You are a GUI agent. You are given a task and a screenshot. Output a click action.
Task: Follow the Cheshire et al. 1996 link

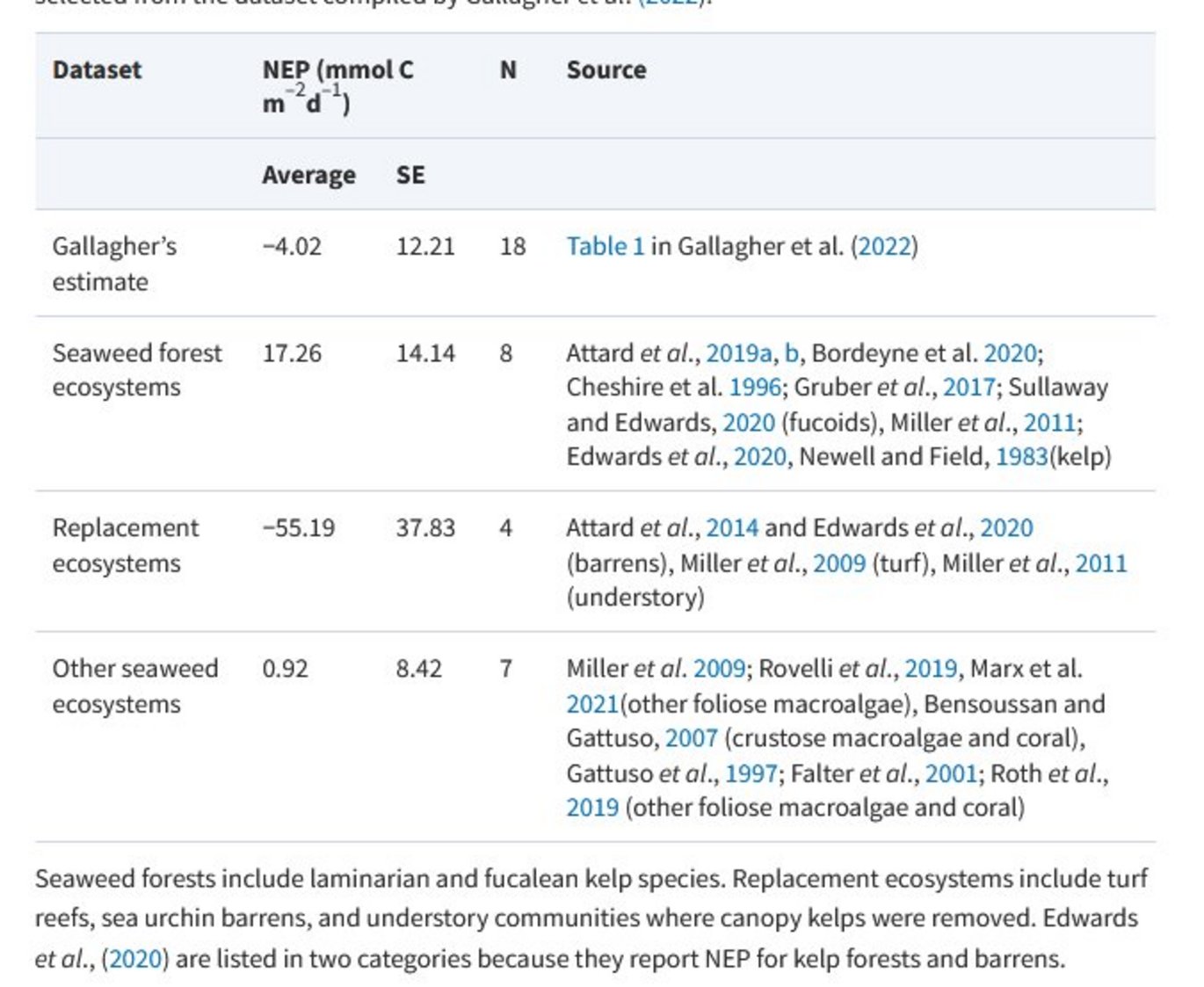(x=754, y=388)
